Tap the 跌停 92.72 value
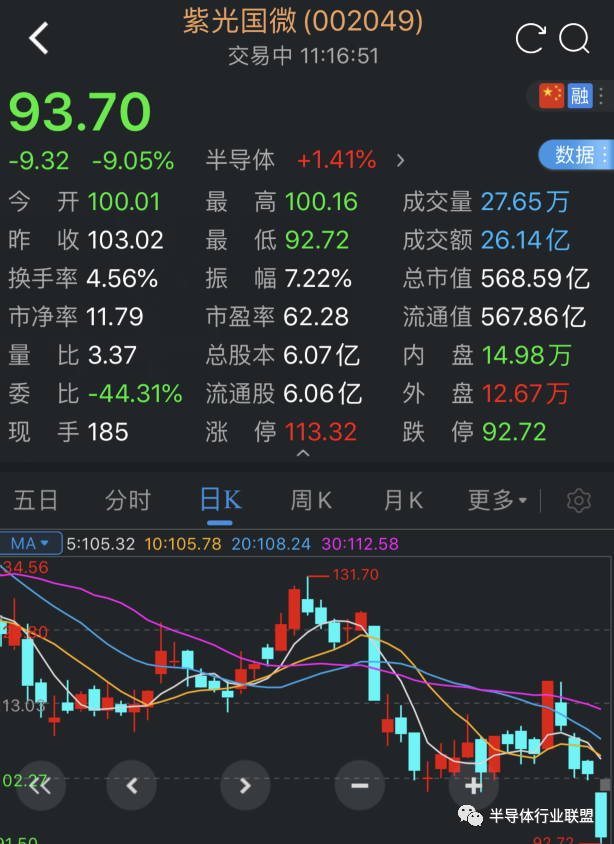The width and height of the screenshot is (614, 844). [x=514, y=432]
